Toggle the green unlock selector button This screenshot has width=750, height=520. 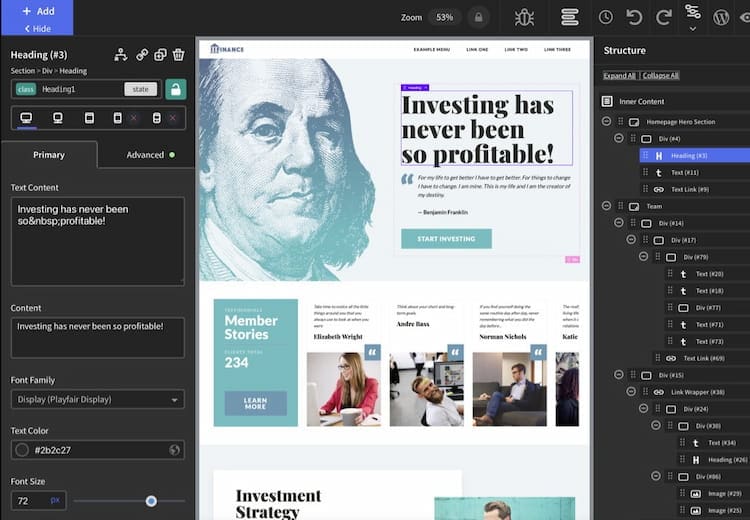tap(176, 89)
